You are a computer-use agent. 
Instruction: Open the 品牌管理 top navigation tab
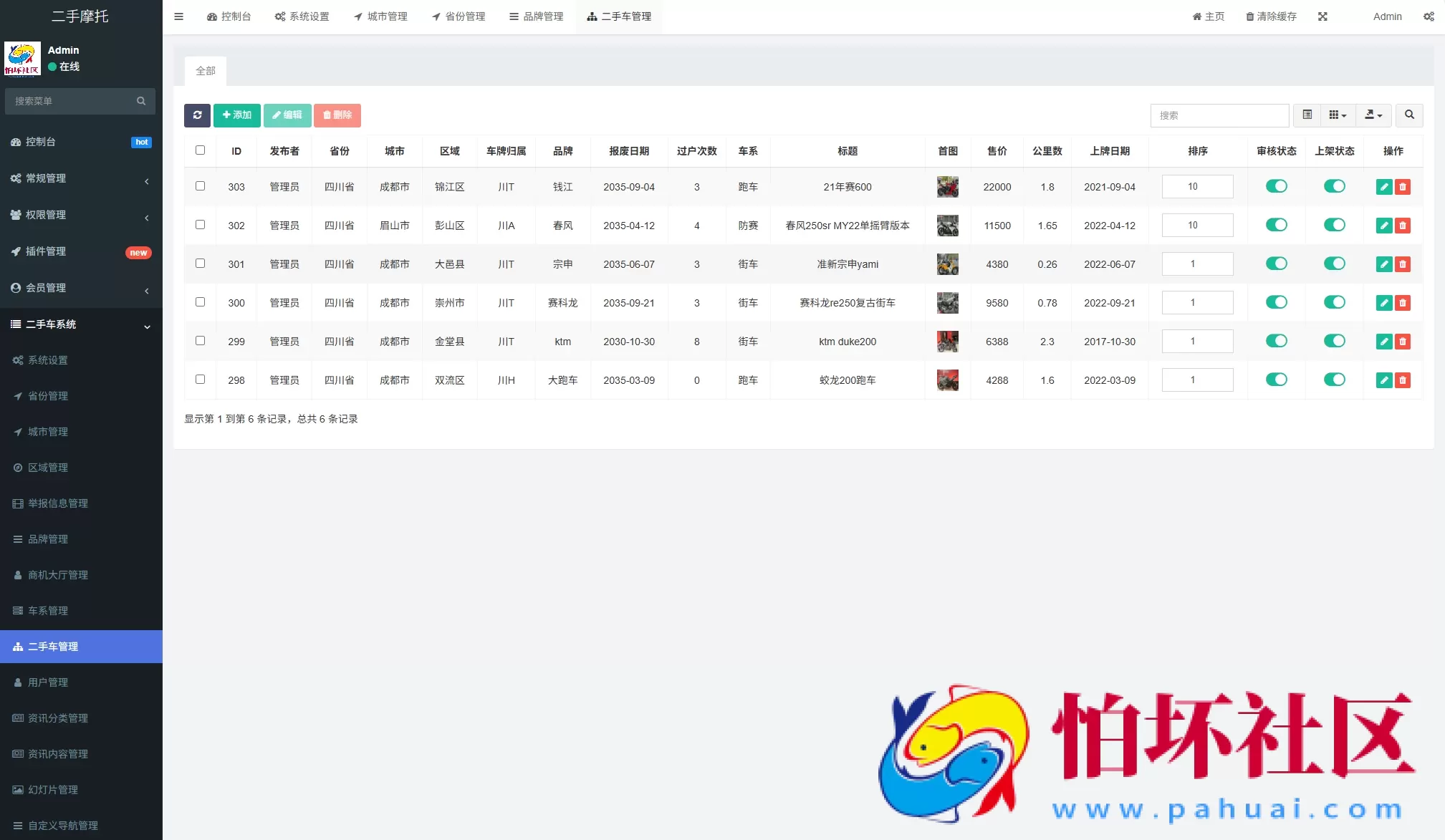[x=536, y=16]
